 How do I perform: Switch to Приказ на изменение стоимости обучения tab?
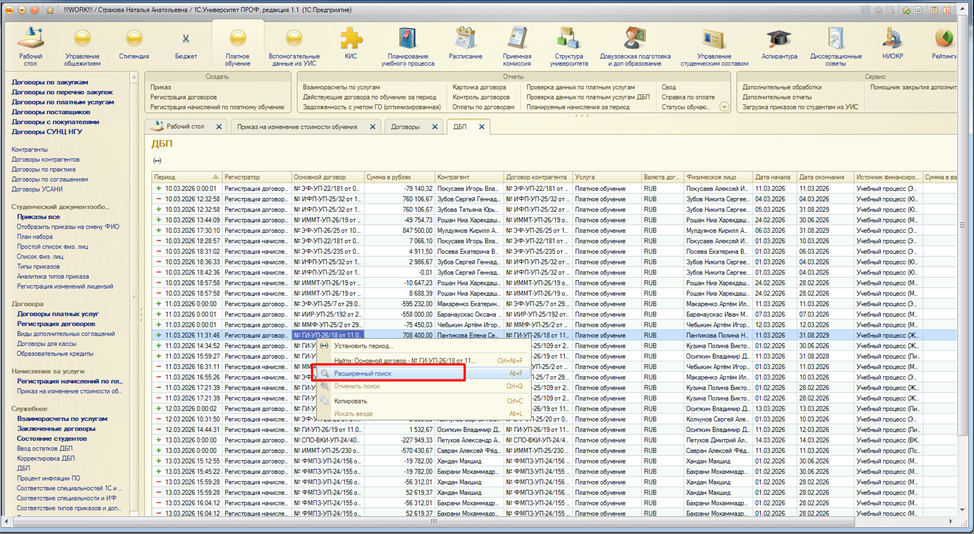pos(309,127)
